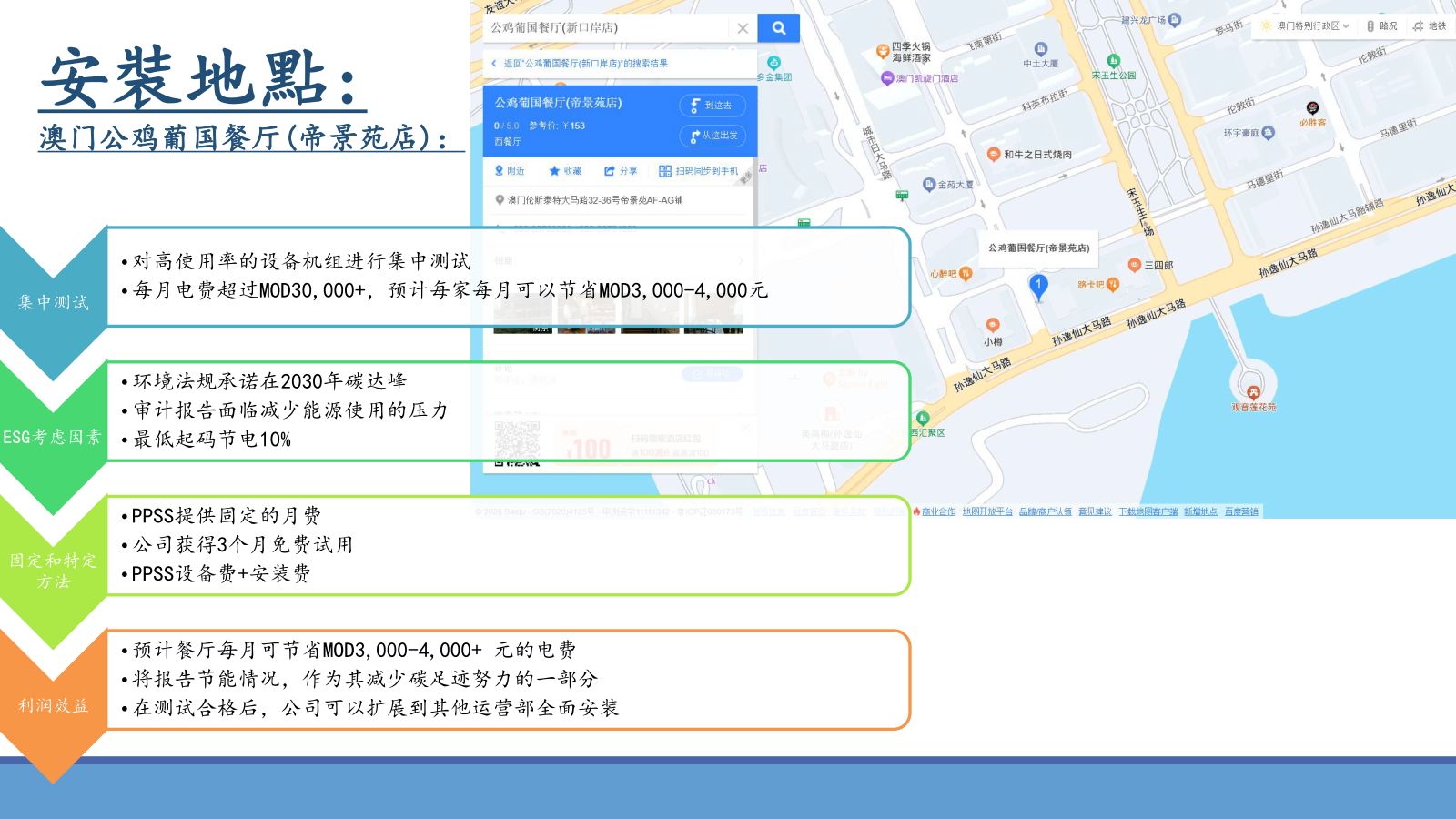
Task: Open the 扫码同步到手机 QR sync option
Action: (699, 171)
